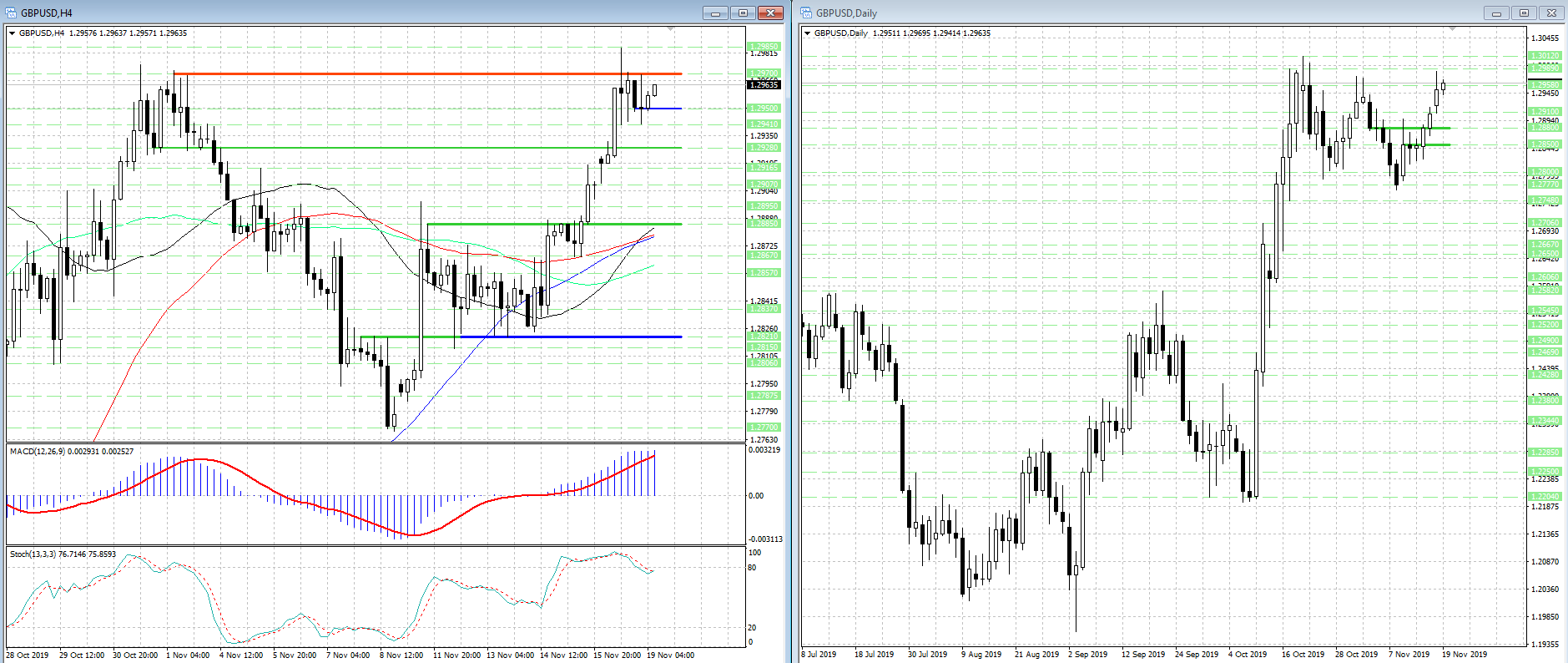Minimize the GBPUSD,Daily chart window

click(x=1496, y=13)
